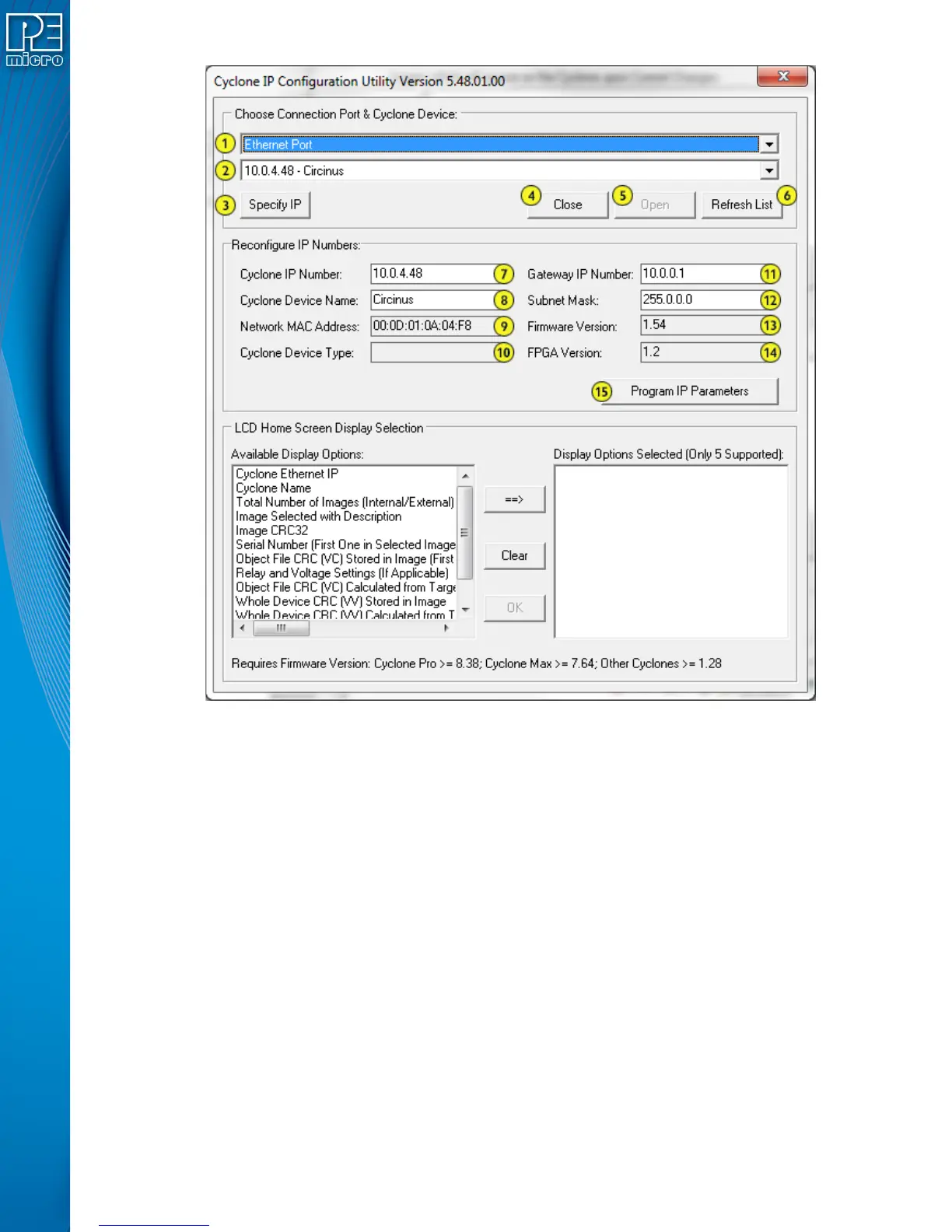Viewport: 952px width, 1232px height.
Task: Click Program IP Parameters button
Action: coord(689,391)
